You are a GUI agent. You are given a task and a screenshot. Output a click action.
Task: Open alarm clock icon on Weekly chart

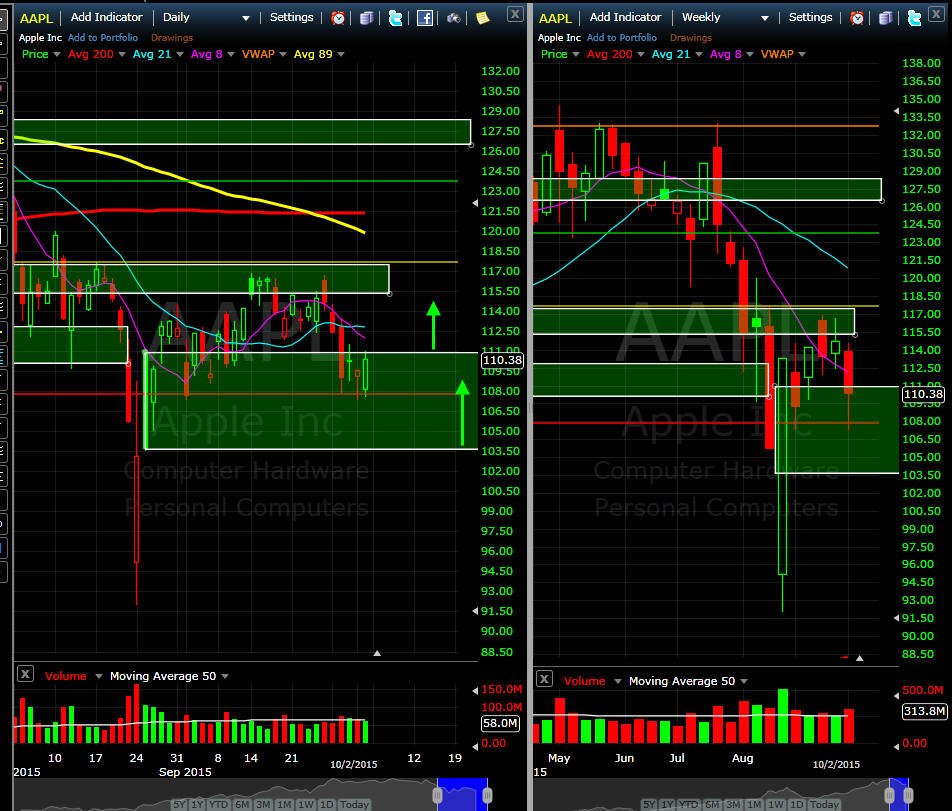click(857, 18)
